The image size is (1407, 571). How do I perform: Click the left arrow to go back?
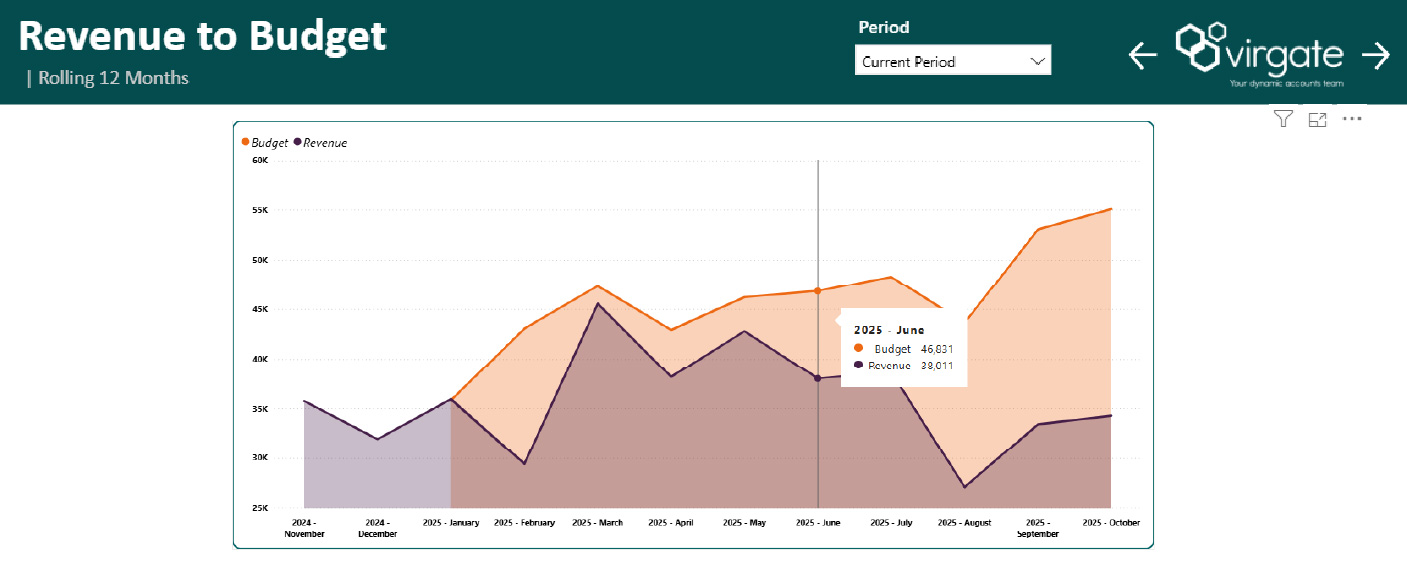pyautogui.click(x=1143, y=55)
